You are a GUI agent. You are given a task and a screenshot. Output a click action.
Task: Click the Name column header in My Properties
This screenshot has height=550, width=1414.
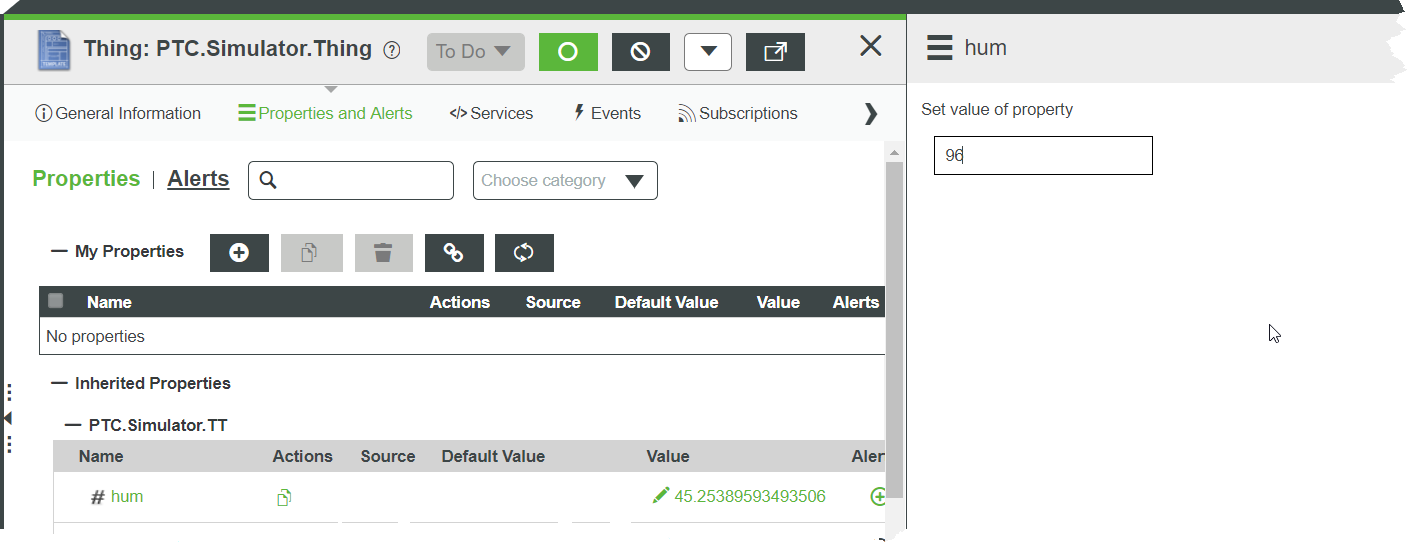coord(109,302)
